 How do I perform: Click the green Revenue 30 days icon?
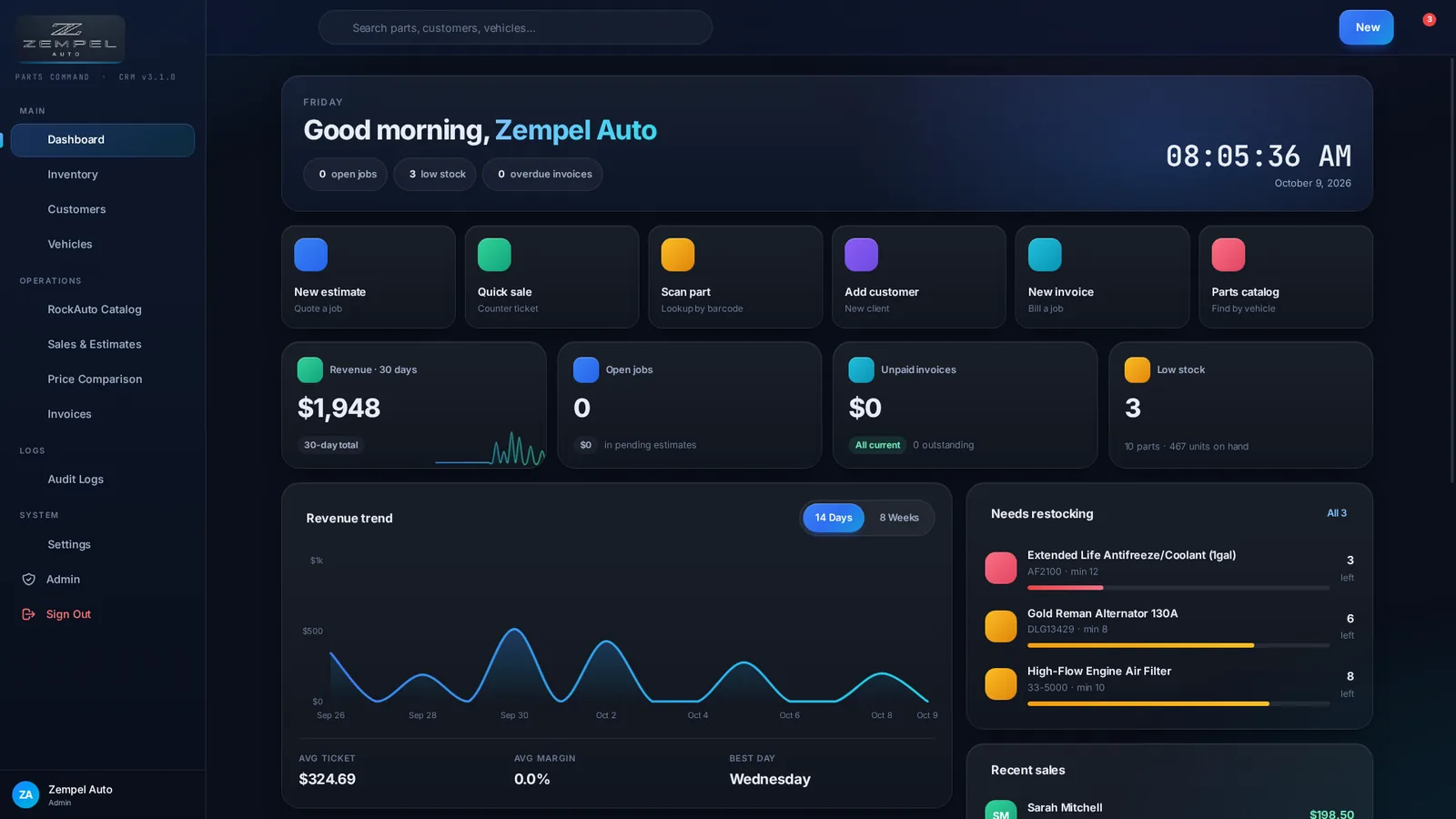coord(310,369)
